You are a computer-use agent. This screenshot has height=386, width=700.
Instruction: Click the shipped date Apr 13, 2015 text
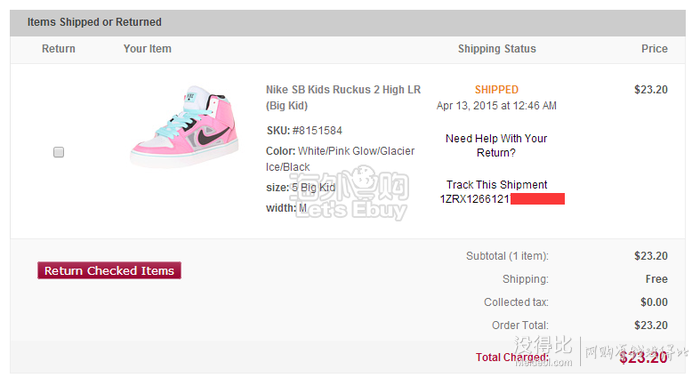pyautogui.click(x=496, y=106)
